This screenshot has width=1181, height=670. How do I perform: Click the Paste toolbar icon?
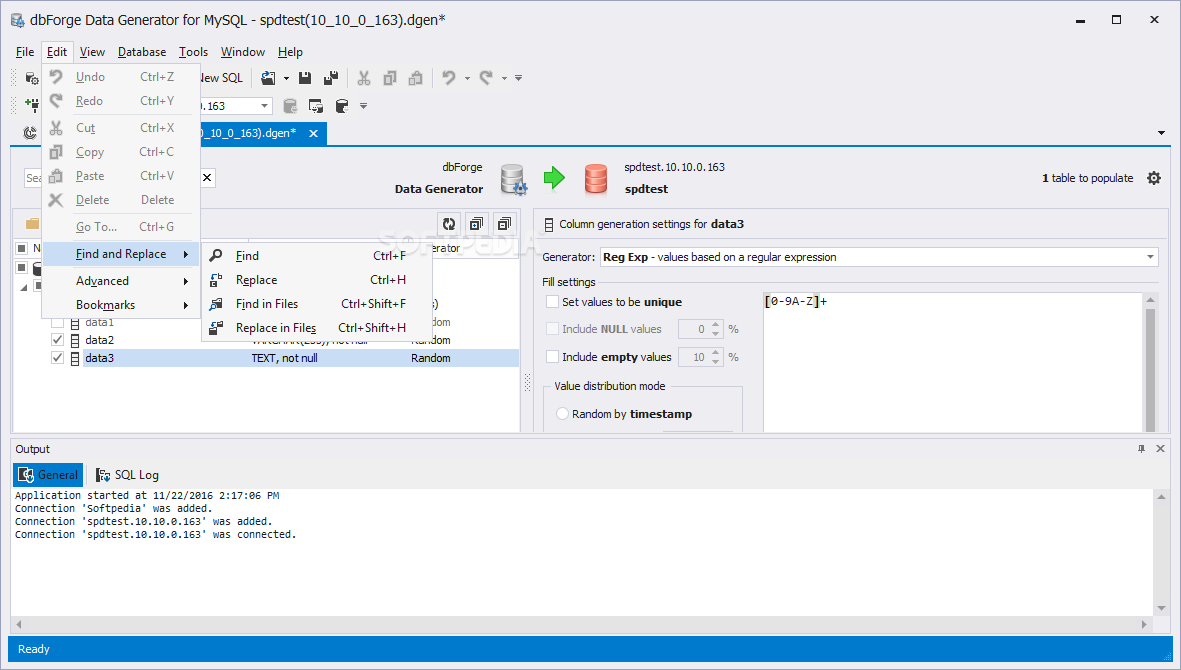(x=415, y=78)
